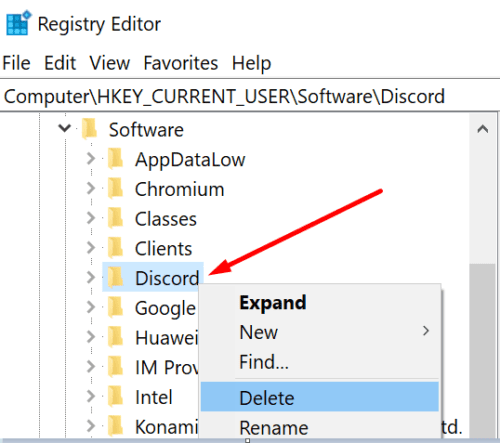The width and height of the screenshot is (500, 443).
Task: Select the Software folder icon
Action: point(90,129)
